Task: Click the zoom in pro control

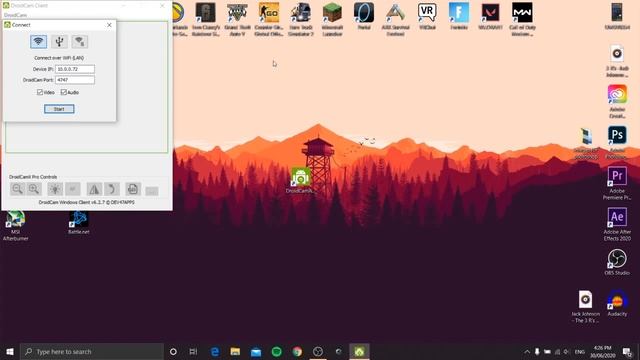Action: click(x=34, y=189)
